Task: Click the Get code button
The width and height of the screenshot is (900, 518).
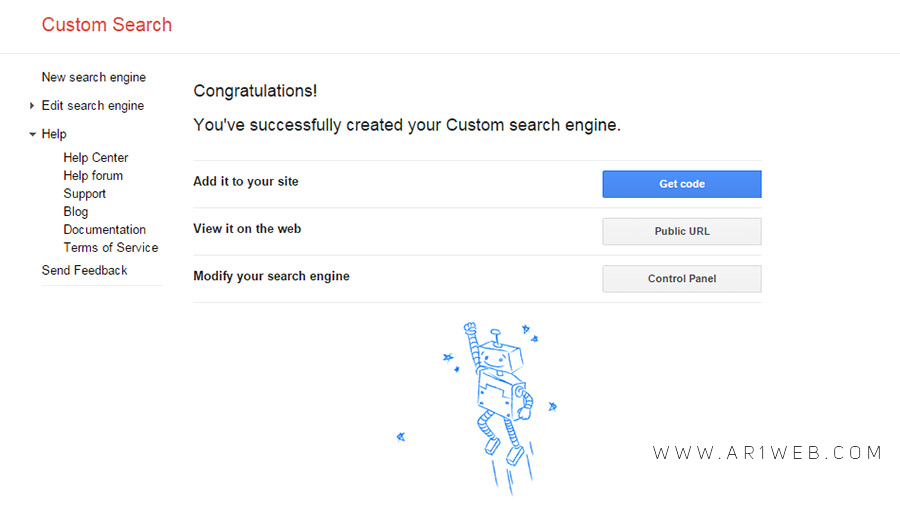Action: 682,184
